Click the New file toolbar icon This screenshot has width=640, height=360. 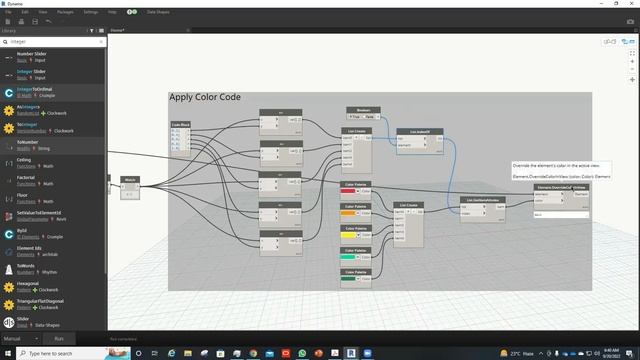8,22
